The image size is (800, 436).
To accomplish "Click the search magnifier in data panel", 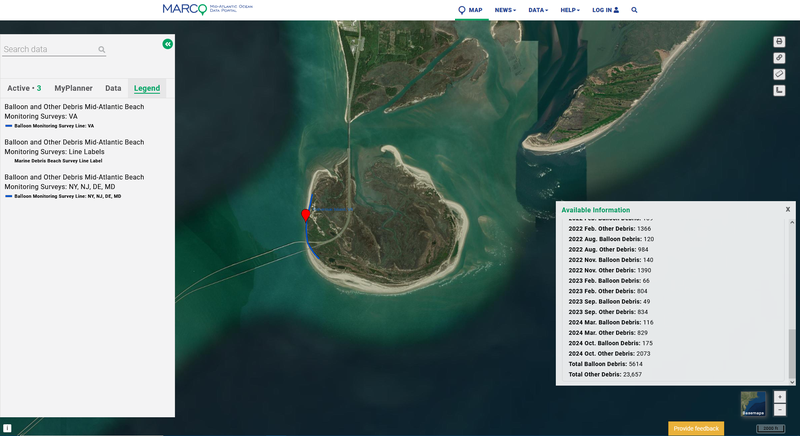I will point(102,49).
